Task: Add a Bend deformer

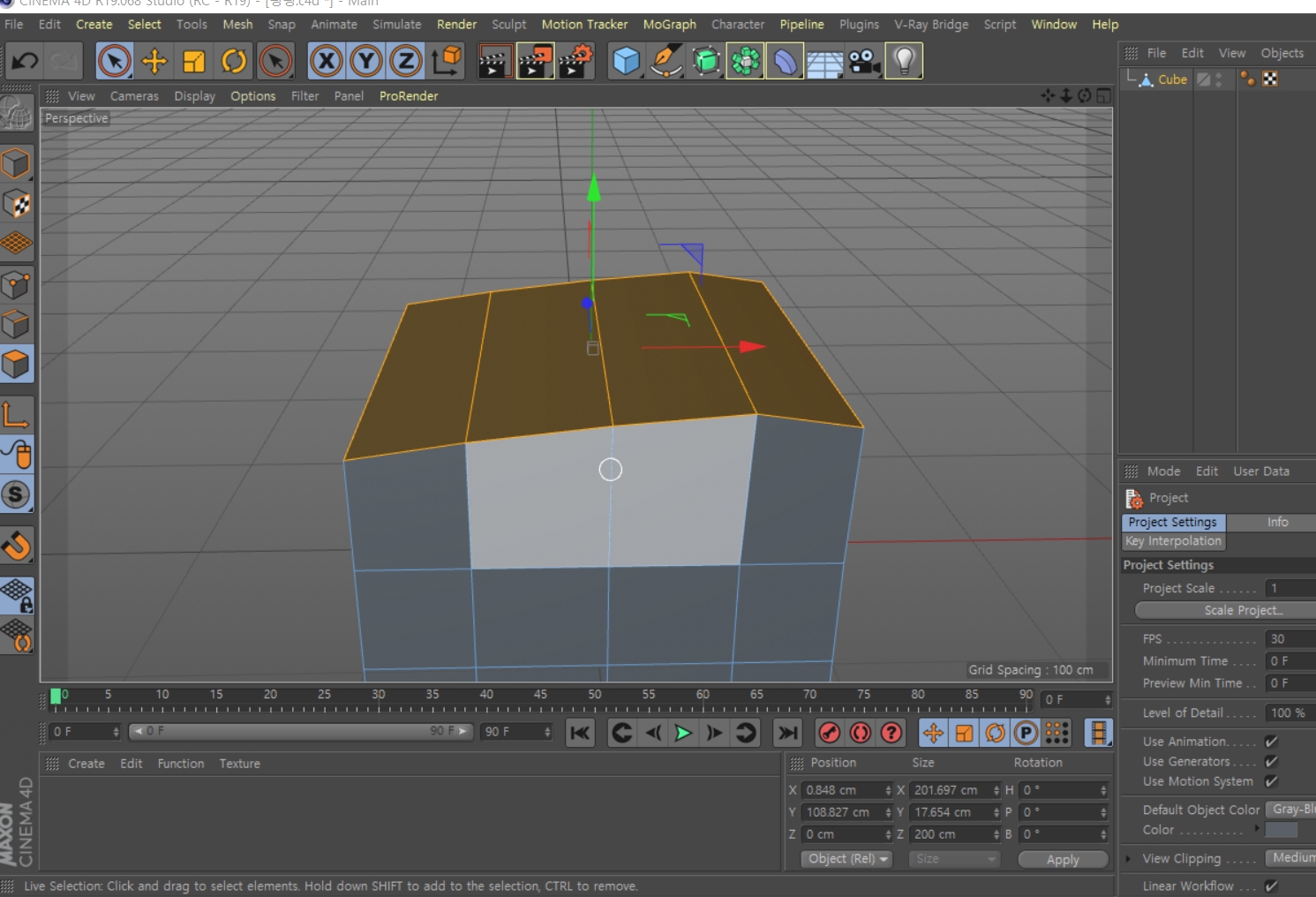Action: 785,61
